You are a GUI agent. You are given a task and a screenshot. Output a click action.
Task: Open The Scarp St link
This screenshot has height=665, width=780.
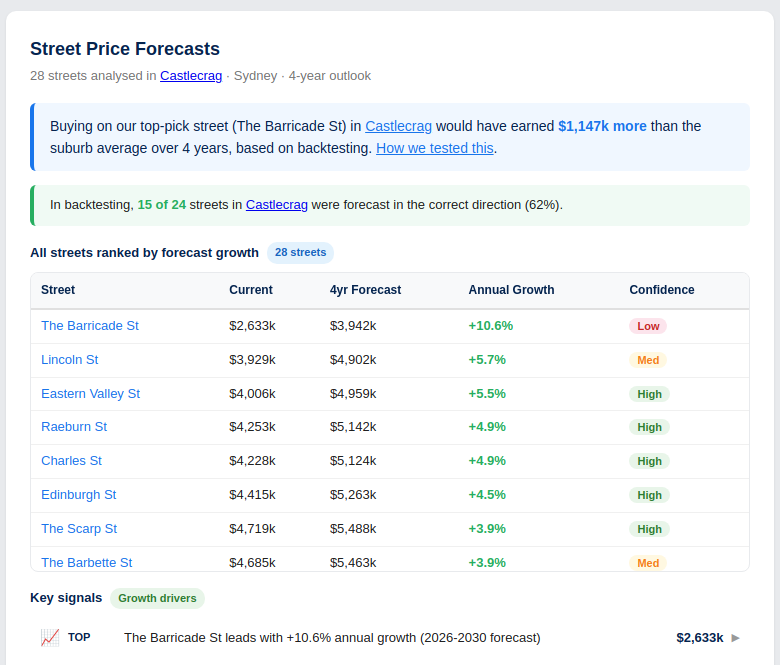click(79, 528)
